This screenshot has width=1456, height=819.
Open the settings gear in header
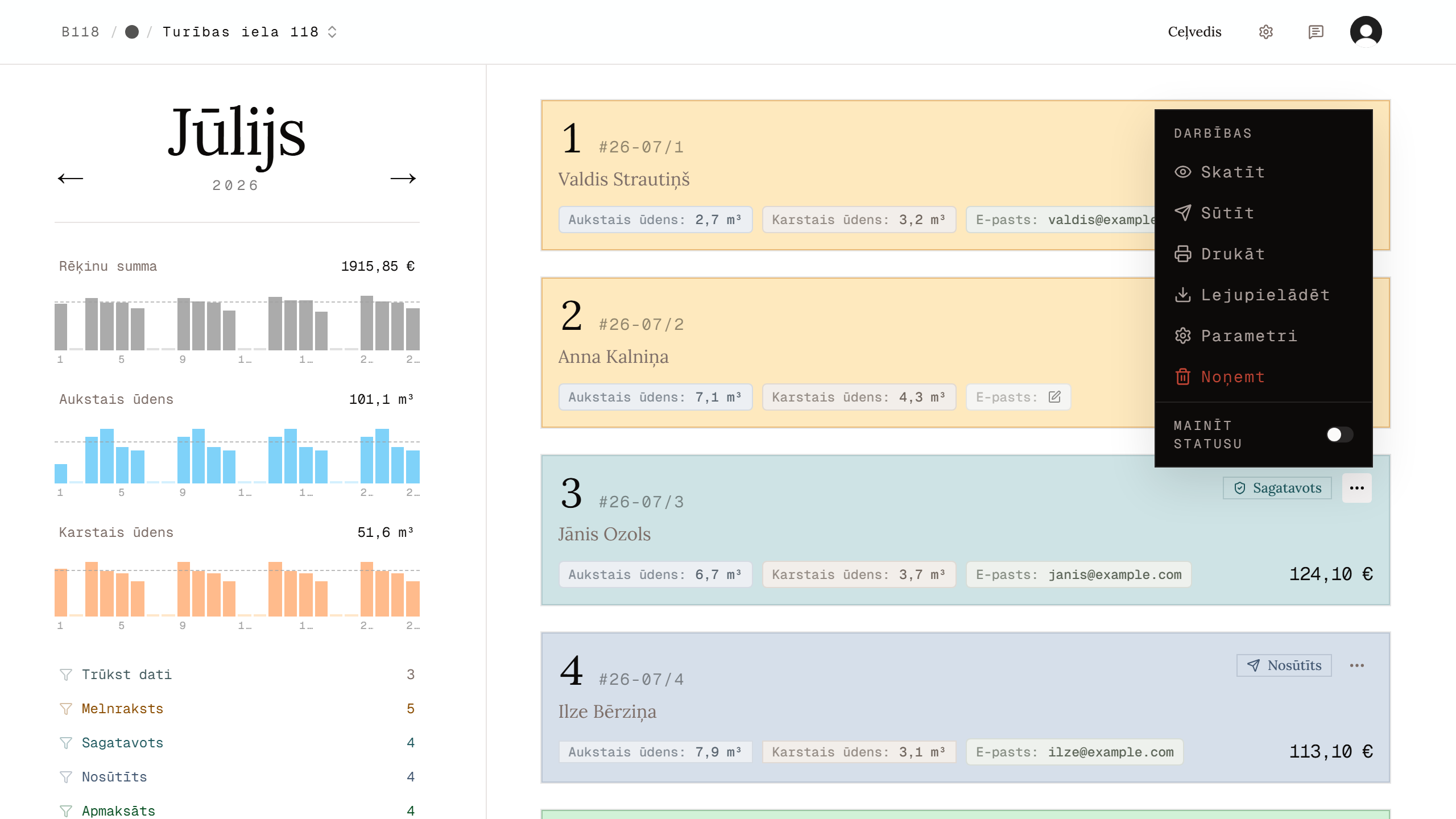coord(1265,32)
